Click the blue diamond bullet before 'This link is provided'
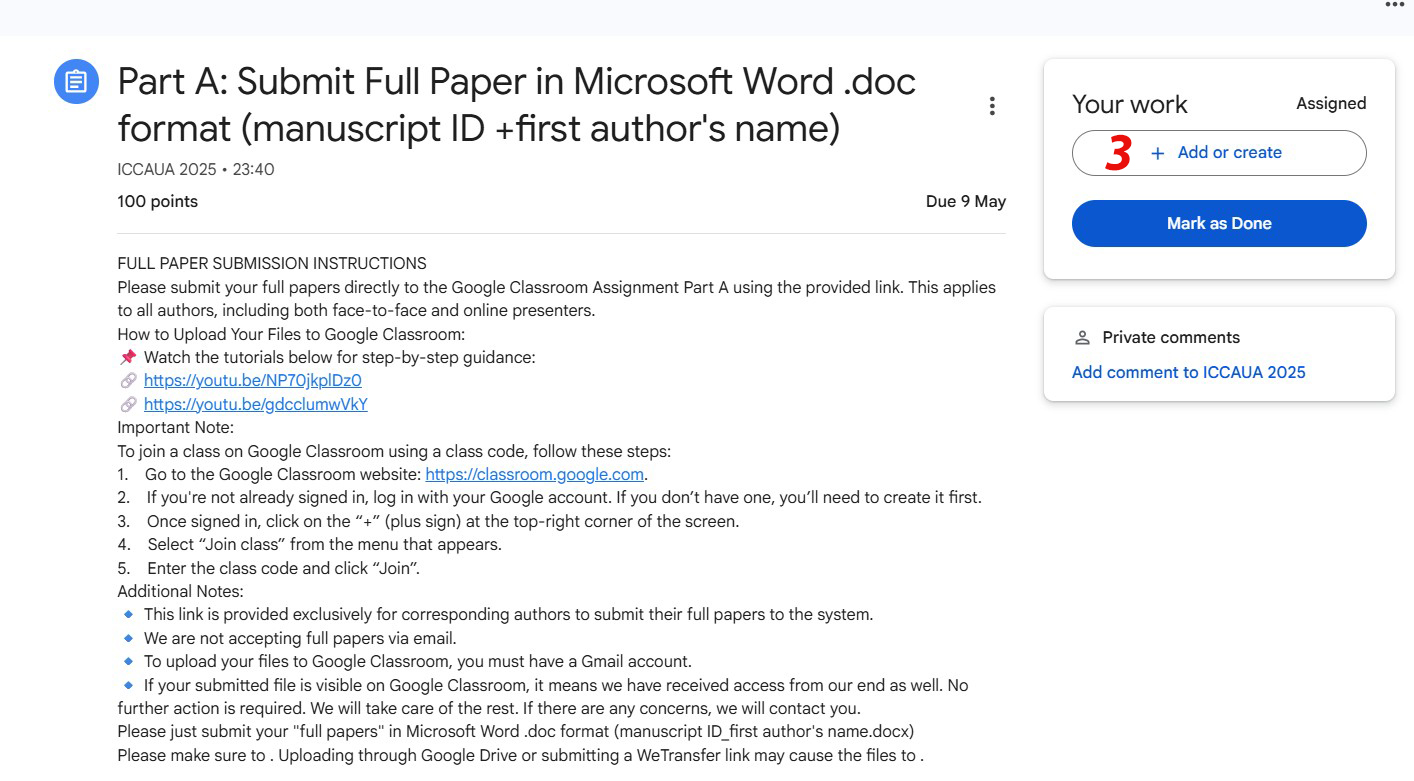Screen dimensions: 1414x781 128,614
